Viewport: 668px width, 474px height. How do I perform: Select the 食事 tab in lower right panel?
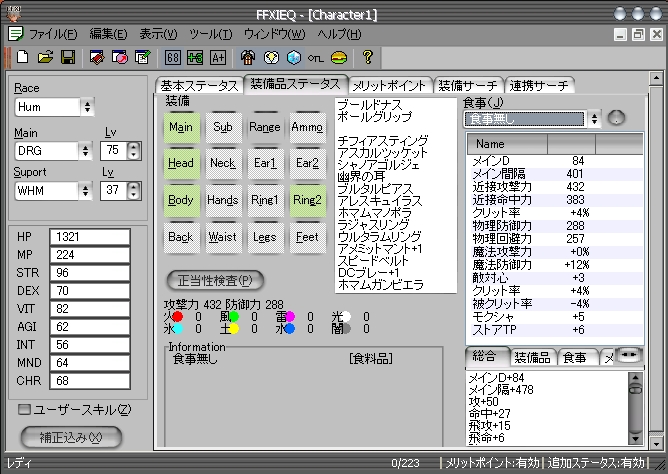pyautogui.click(x=575, y=358)
